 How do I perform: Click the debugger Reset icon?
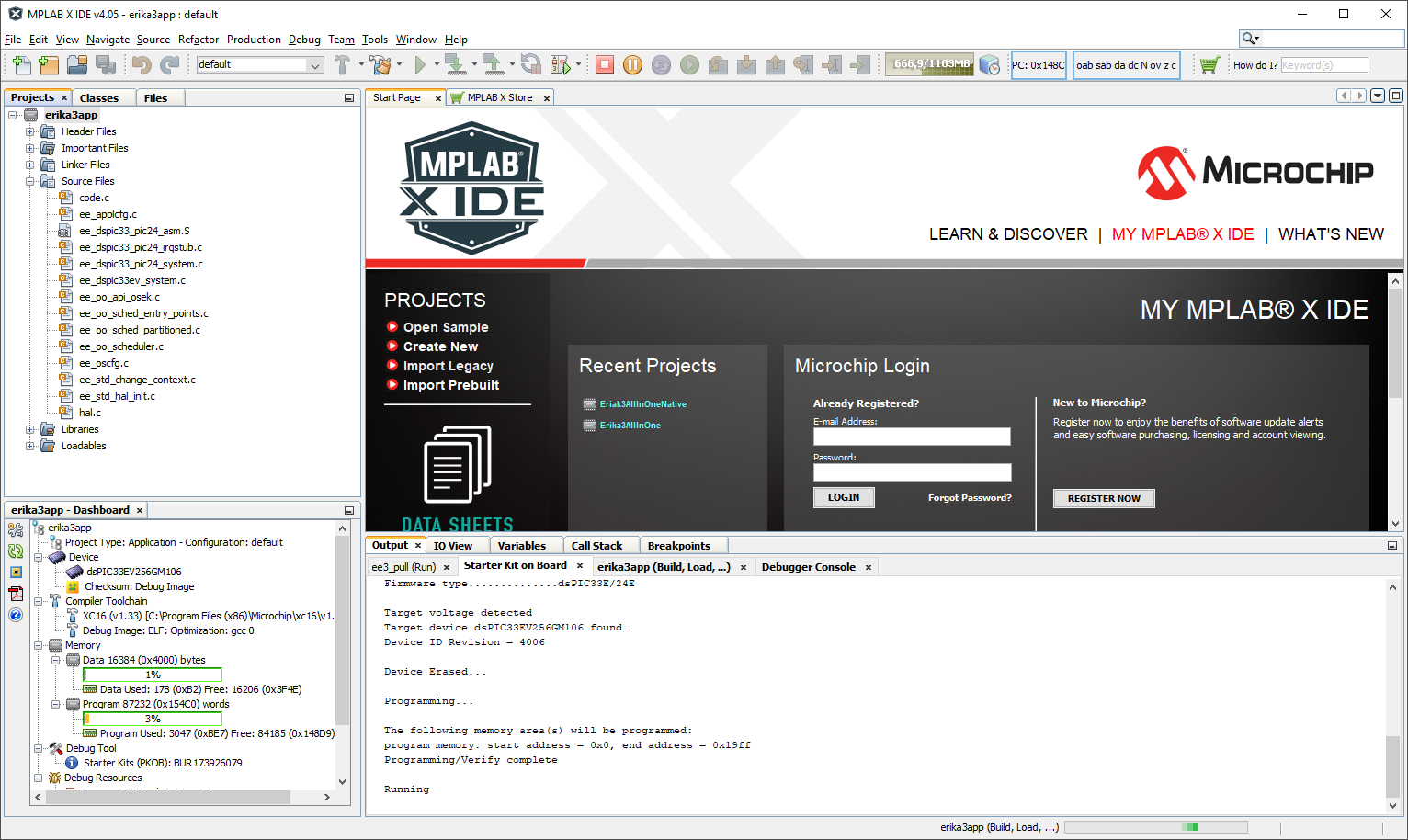662,64
